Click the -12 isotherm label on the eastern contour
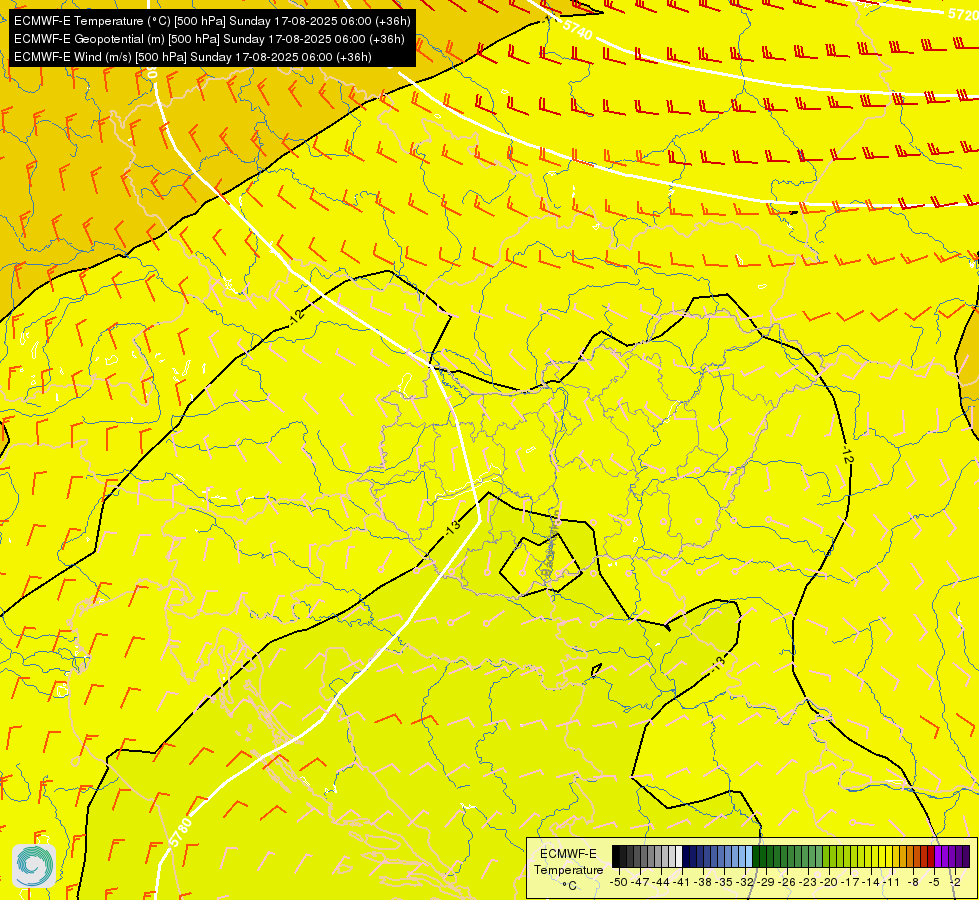 tap(847, 455)
